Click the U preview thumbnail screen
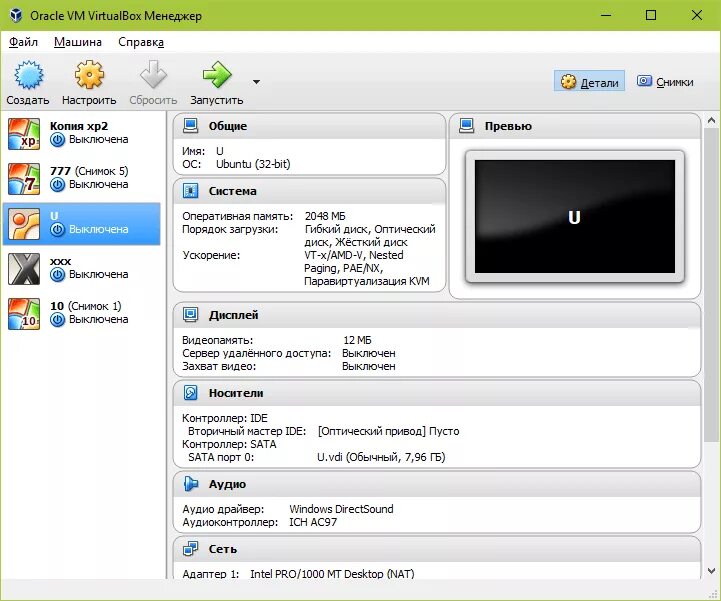 point(575,217)
